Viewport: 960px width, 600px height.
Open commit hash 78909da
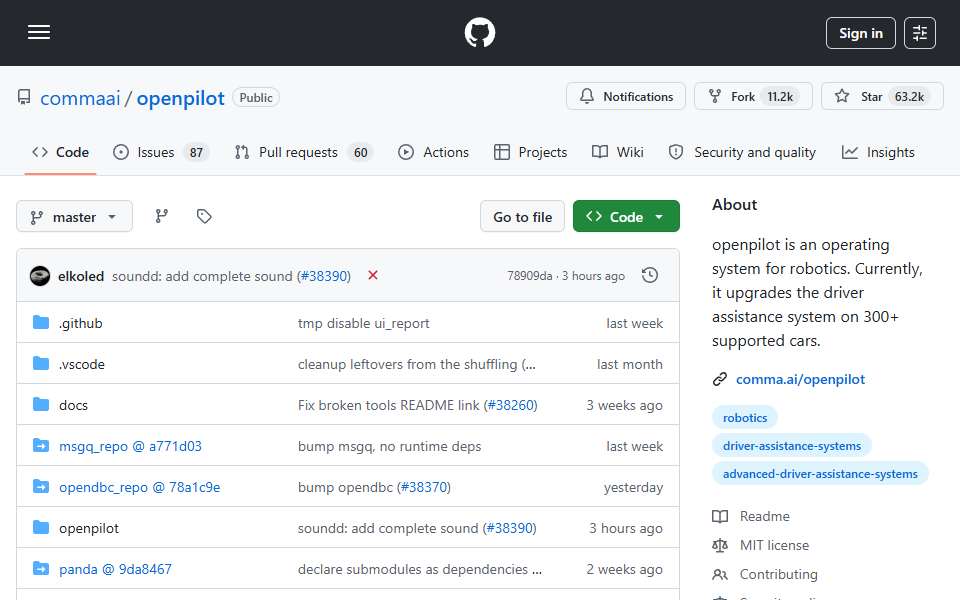[530, 276]
